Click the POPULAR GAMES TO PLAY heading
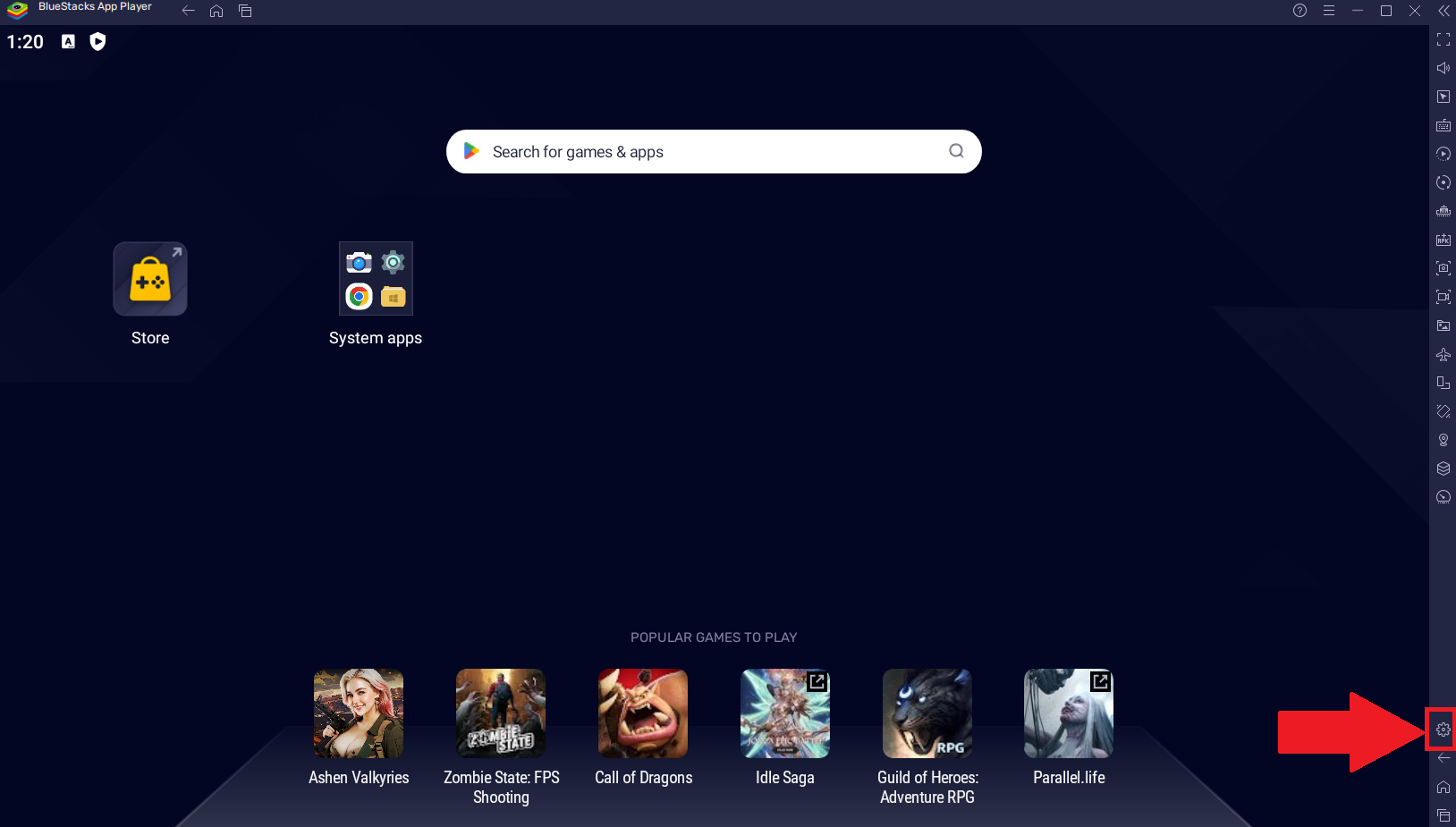This screenshot has width=1456, height=827. 714,637
